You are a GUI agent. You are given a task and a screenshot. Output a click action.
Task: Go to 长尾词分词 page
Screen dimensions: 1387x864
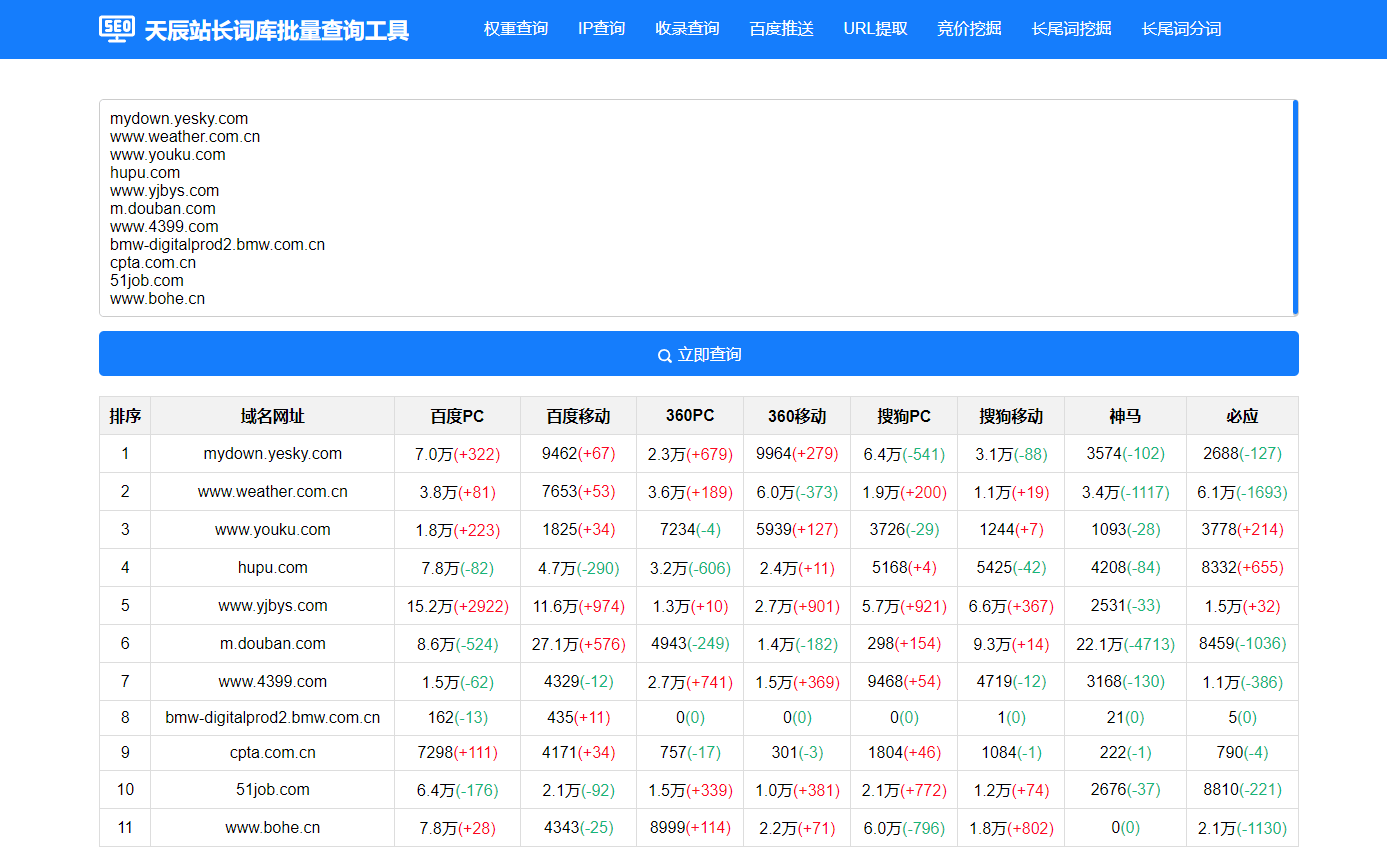(1181, 29)
